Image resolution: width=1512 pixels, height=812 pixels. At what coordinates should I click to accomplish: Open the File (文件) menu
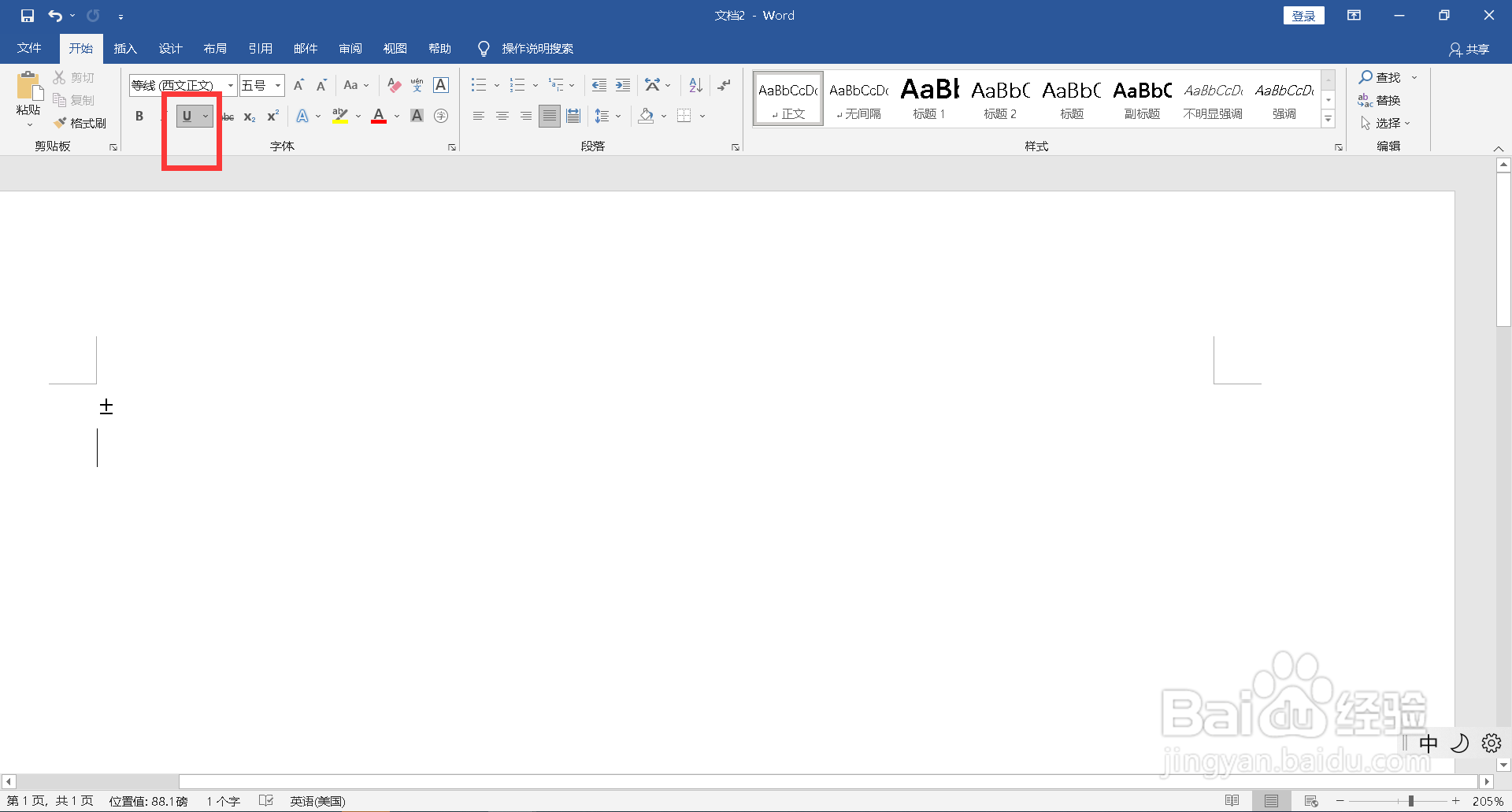pyautogui.click(x=29, y=49)
